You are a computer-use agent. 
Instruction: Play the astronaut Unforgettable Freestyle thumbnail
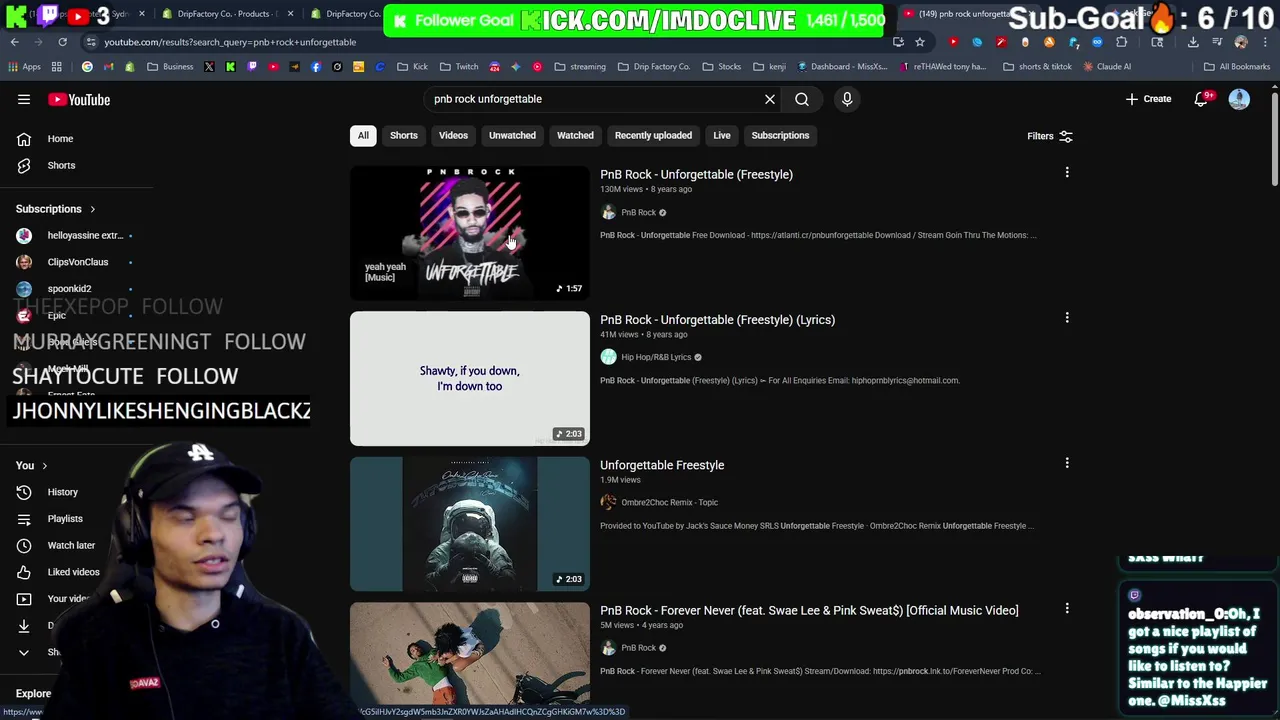tap(470, 524)
